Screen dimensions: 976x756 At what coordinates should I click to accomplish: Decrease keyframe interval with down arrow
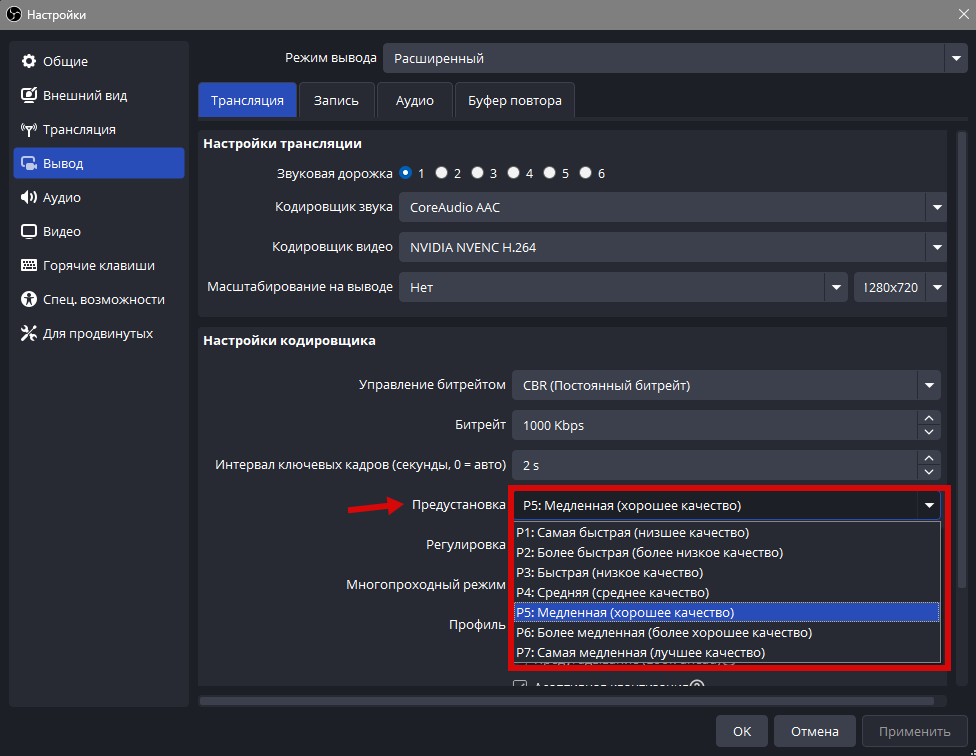pos(929,472)
